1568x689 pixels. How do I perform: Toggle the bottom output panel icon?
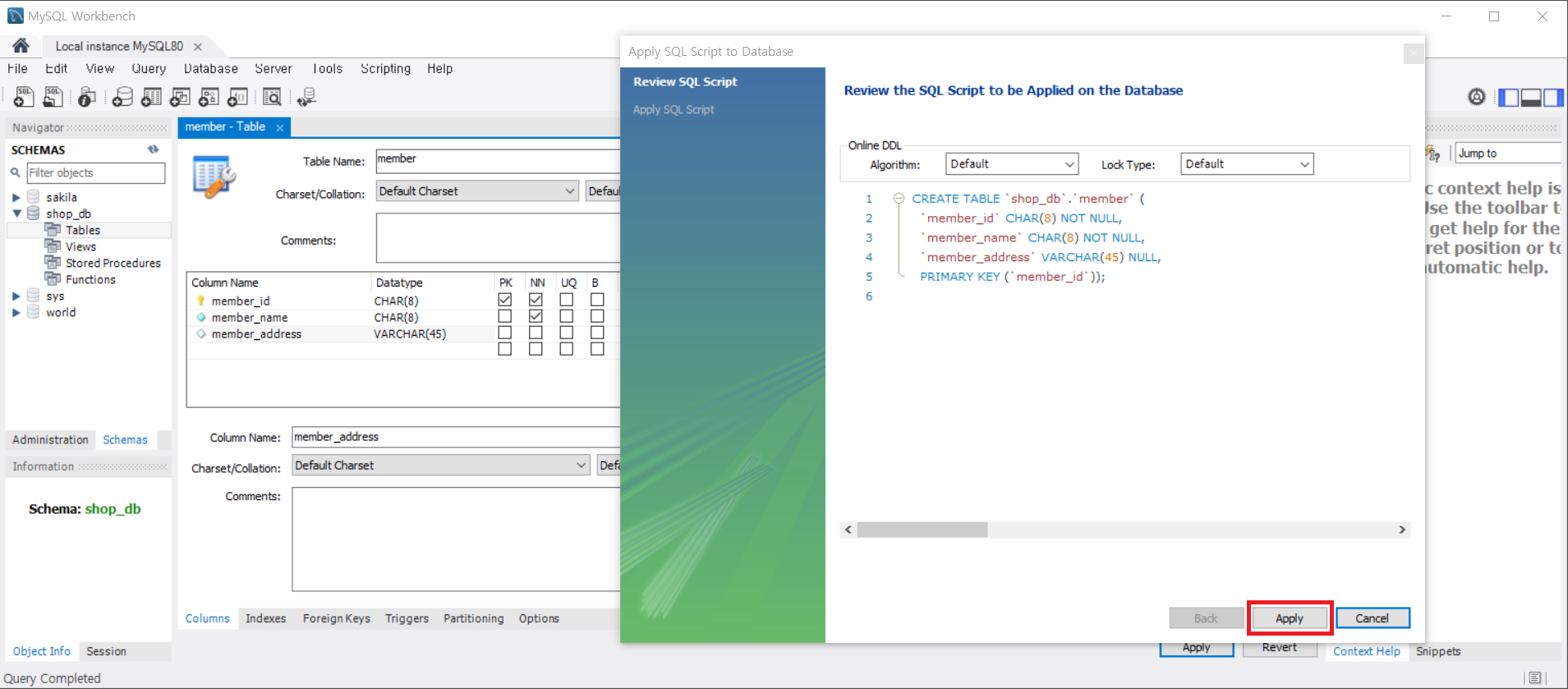click(1531, 97)
